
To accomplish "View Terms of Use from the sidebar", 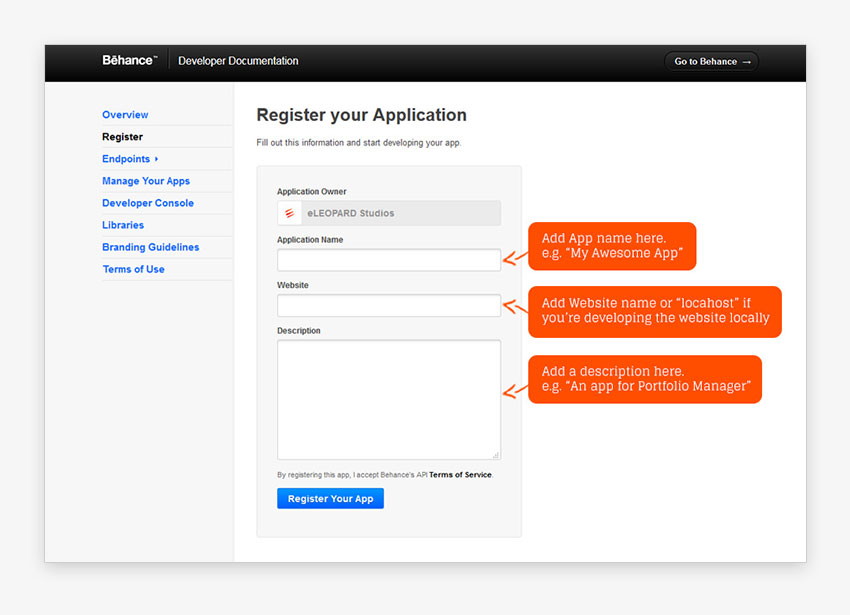I will click(133, 269).
